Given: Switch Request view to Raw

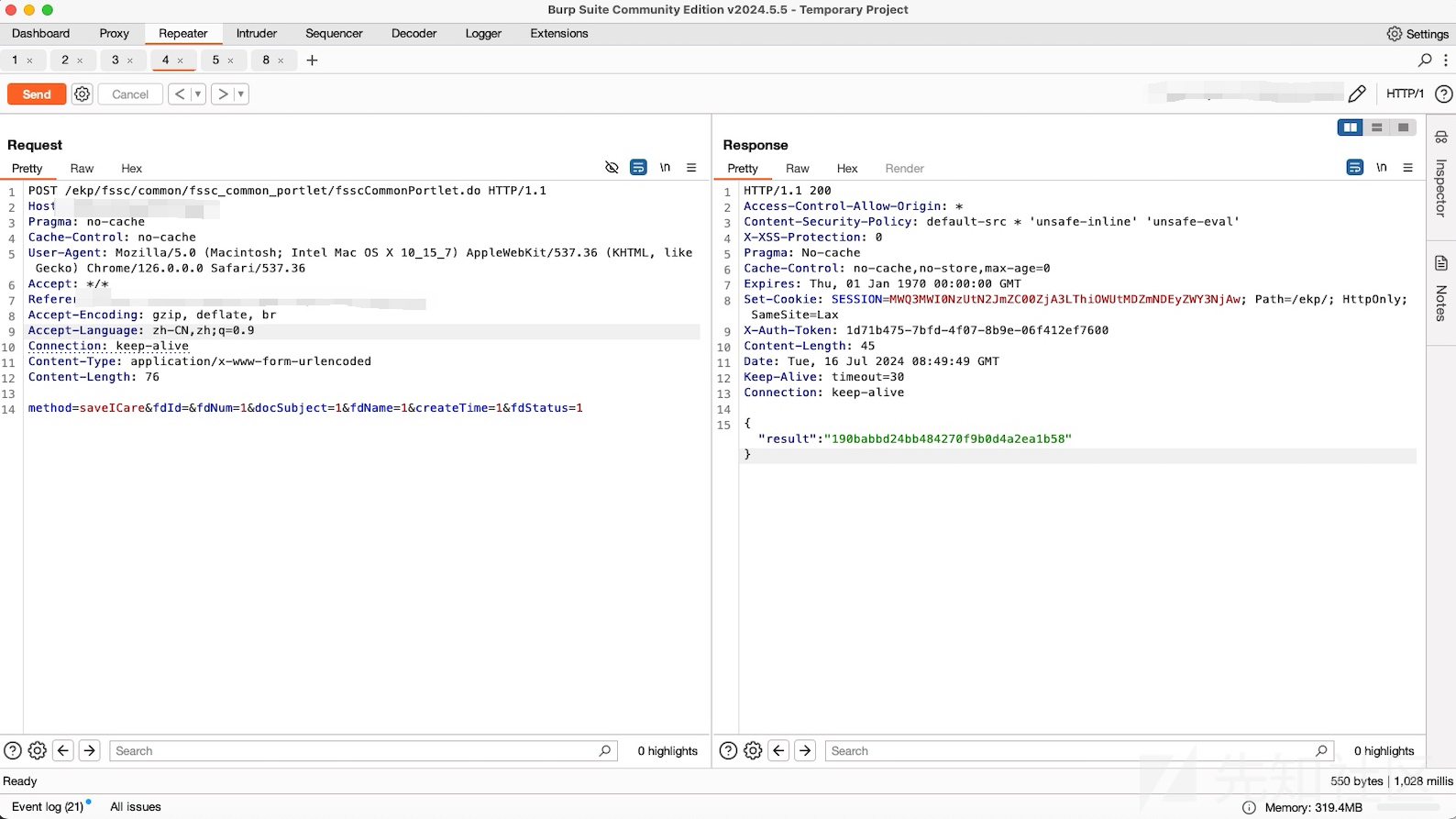Looking at the screenshot, I should (82, 168).
